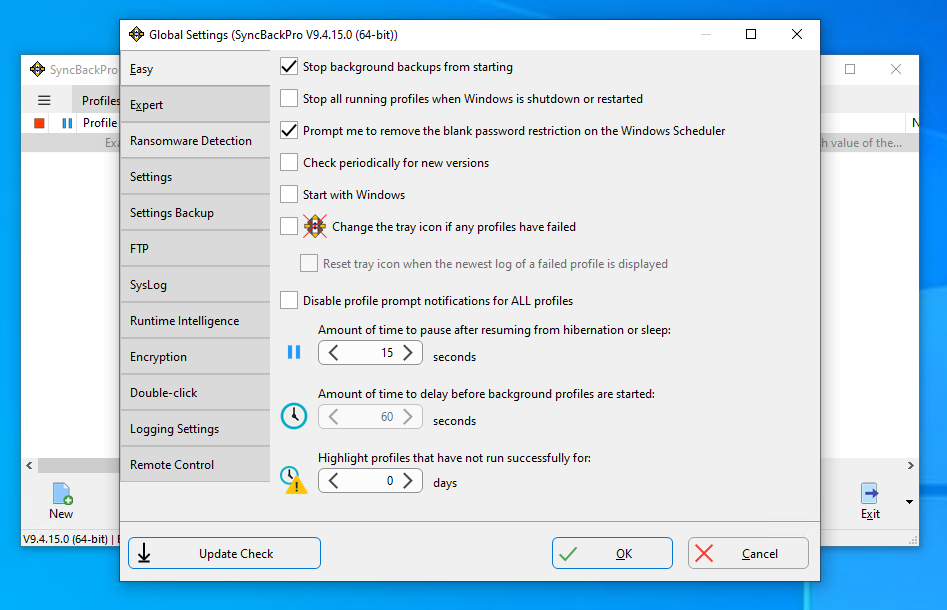This screenshot has width=947, height=610.
Task: Close the Global Settings dialog window
Action: [797, 34]
